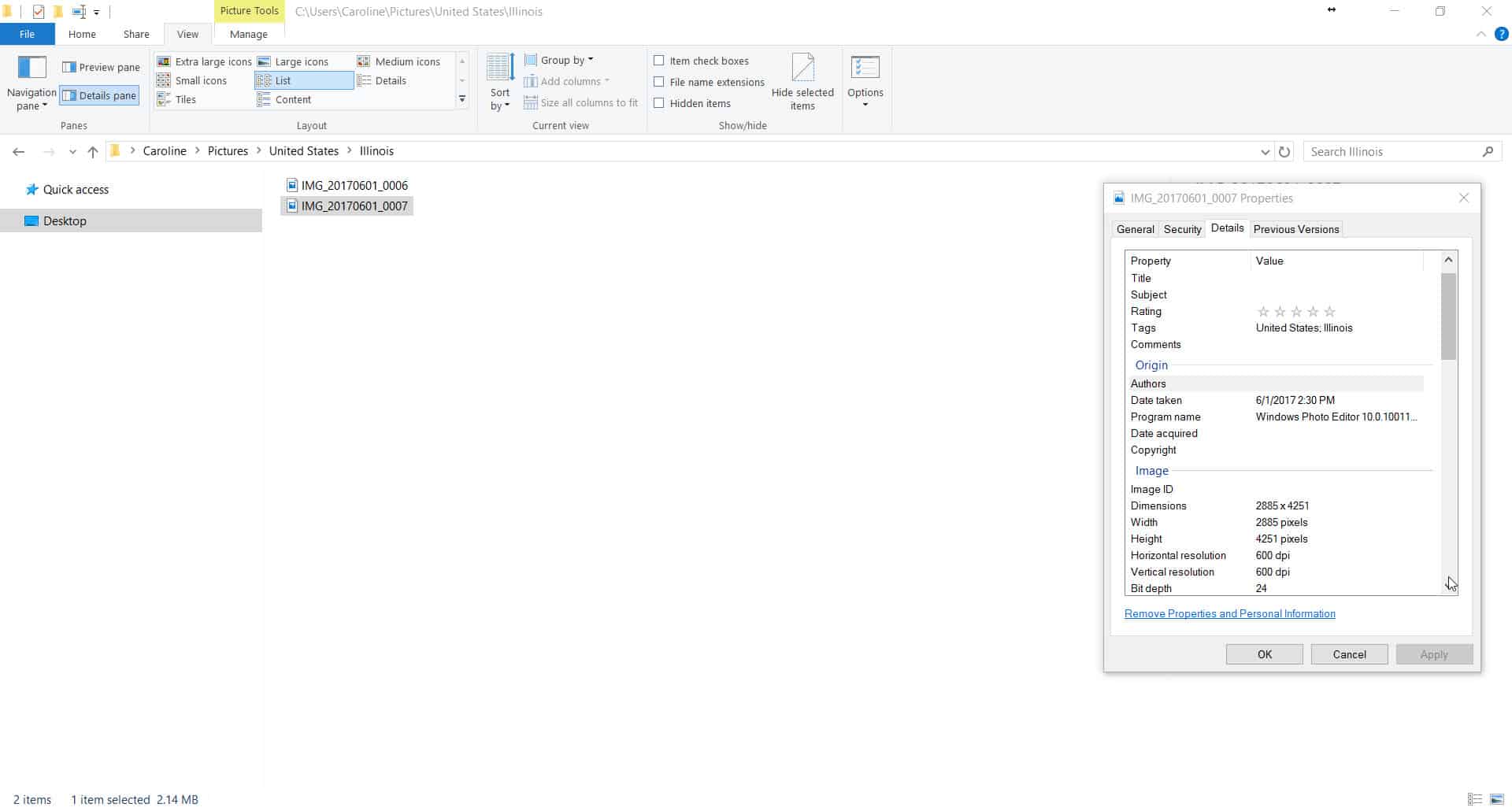Click the Navigation pane icon
Screen dimensions: 1512x811
pos(31,68)
